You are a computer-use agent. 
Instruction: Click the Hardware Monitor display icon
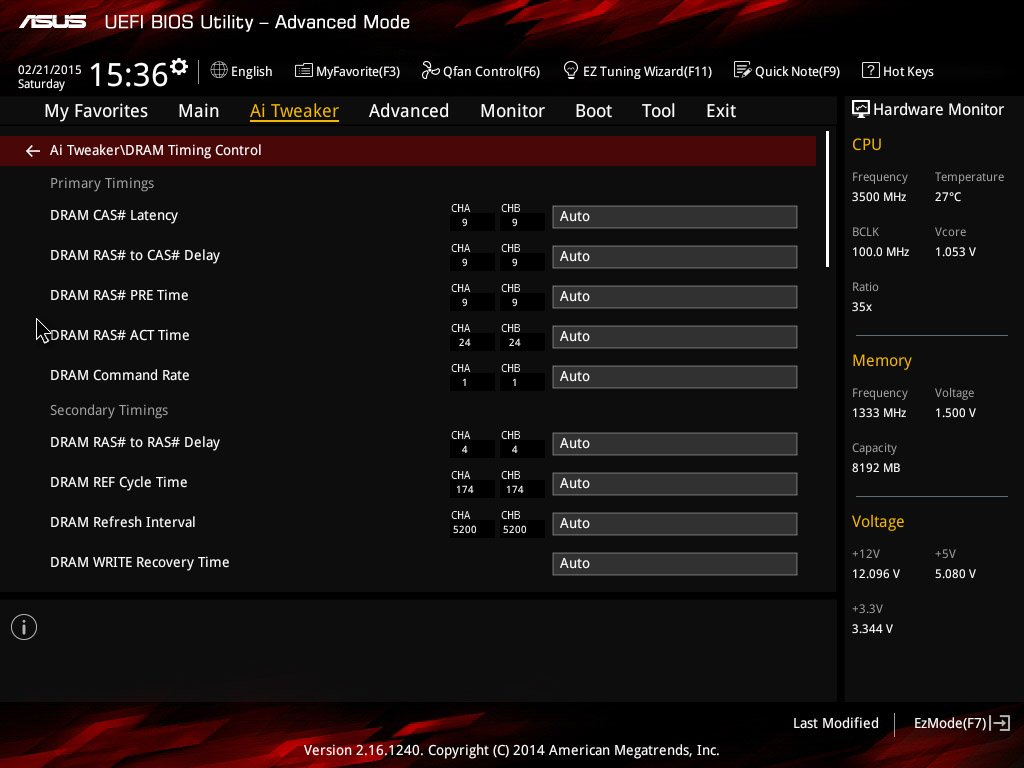pos(861,109)
